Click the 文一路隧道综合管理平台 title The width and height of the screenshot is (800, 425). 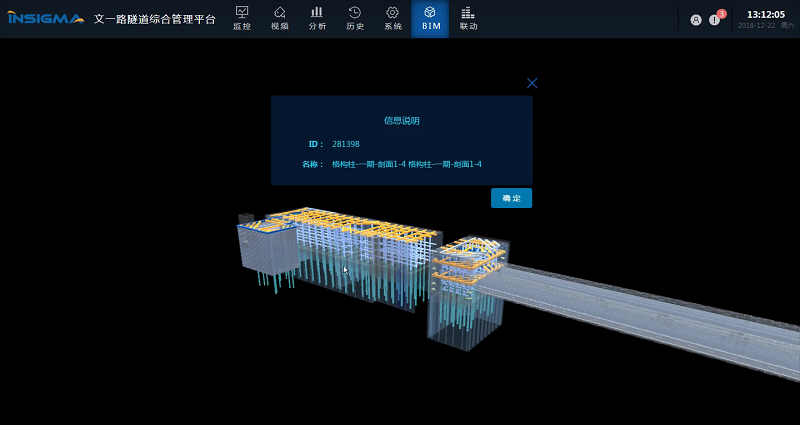(154, 19)
